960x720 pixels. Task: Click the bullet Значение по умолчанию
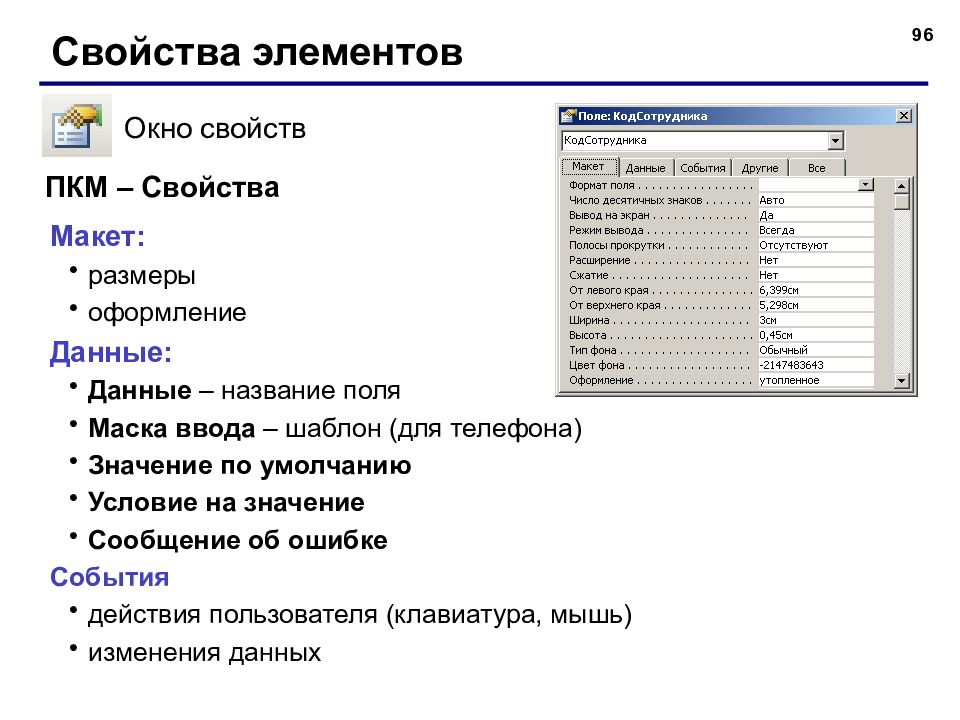(x=250, y=465)
